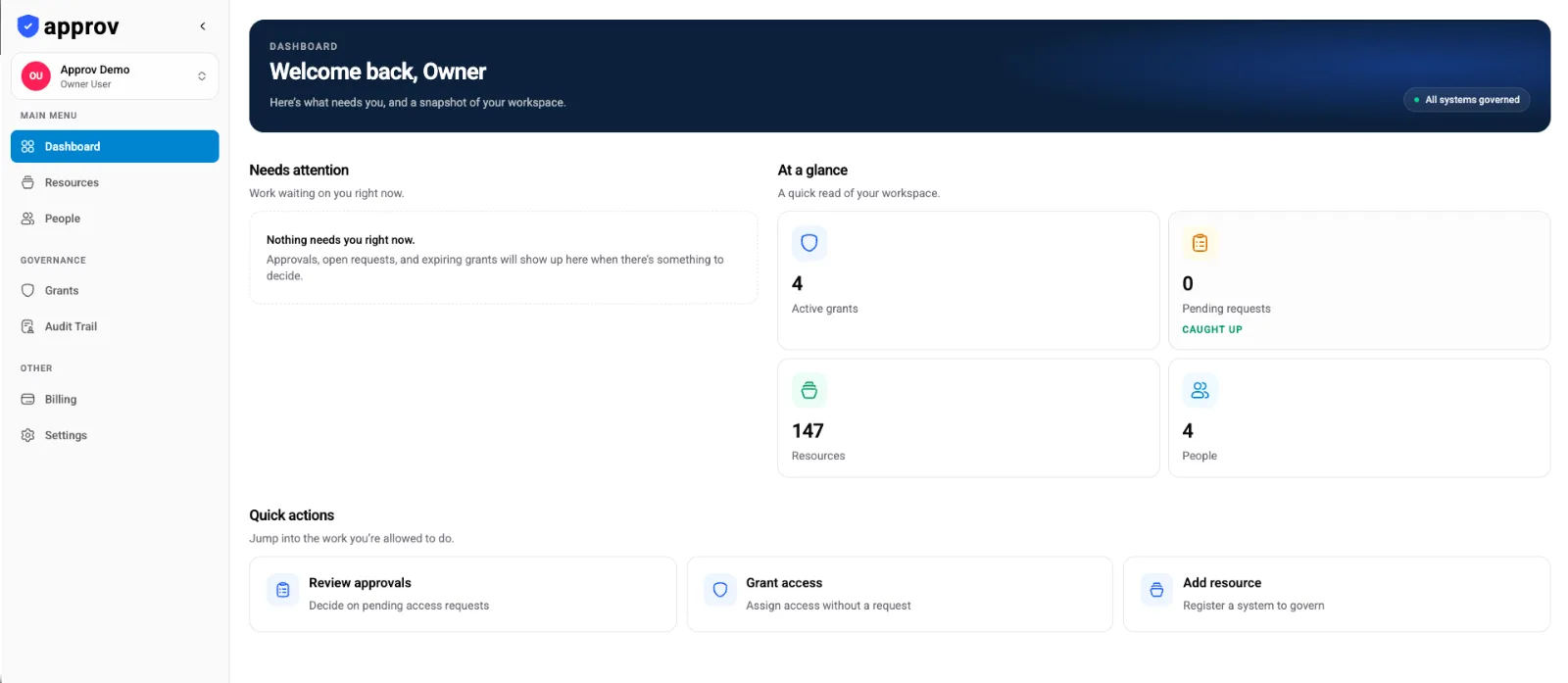Click the People sidebar icon

(x=27, y=220)
